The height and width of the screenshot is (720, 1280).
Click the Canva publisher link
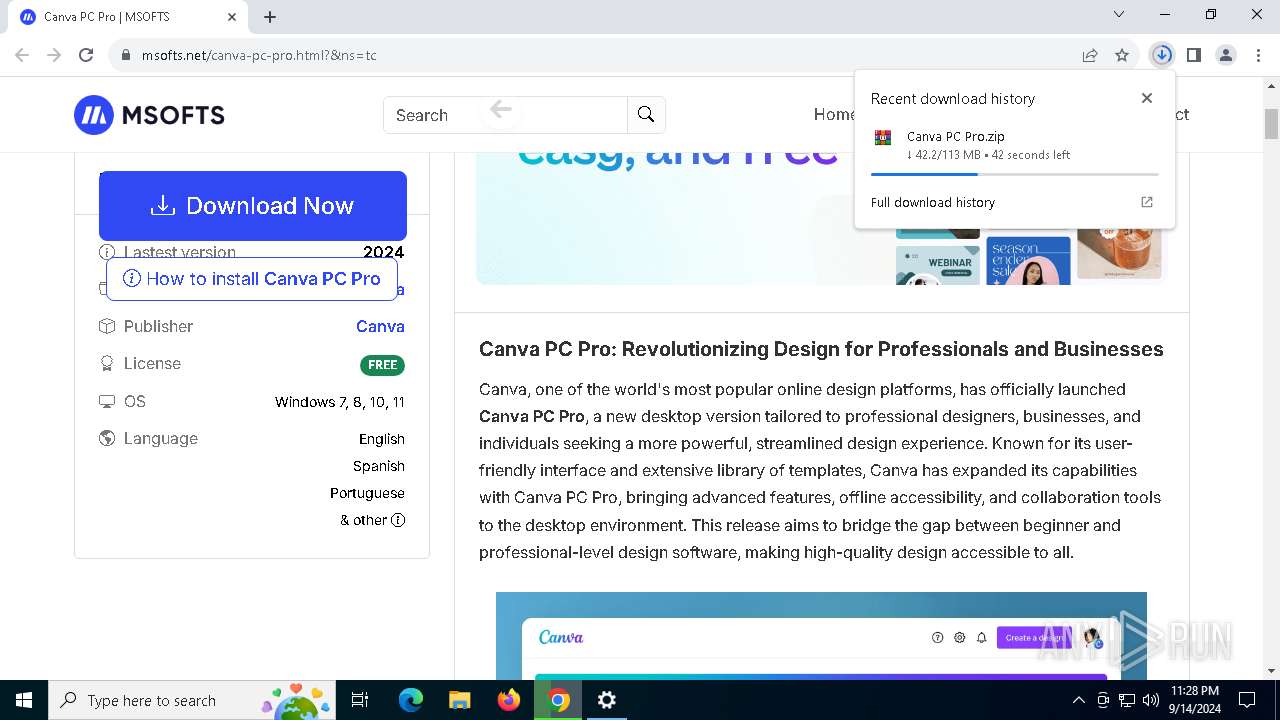tap(380, 326)
